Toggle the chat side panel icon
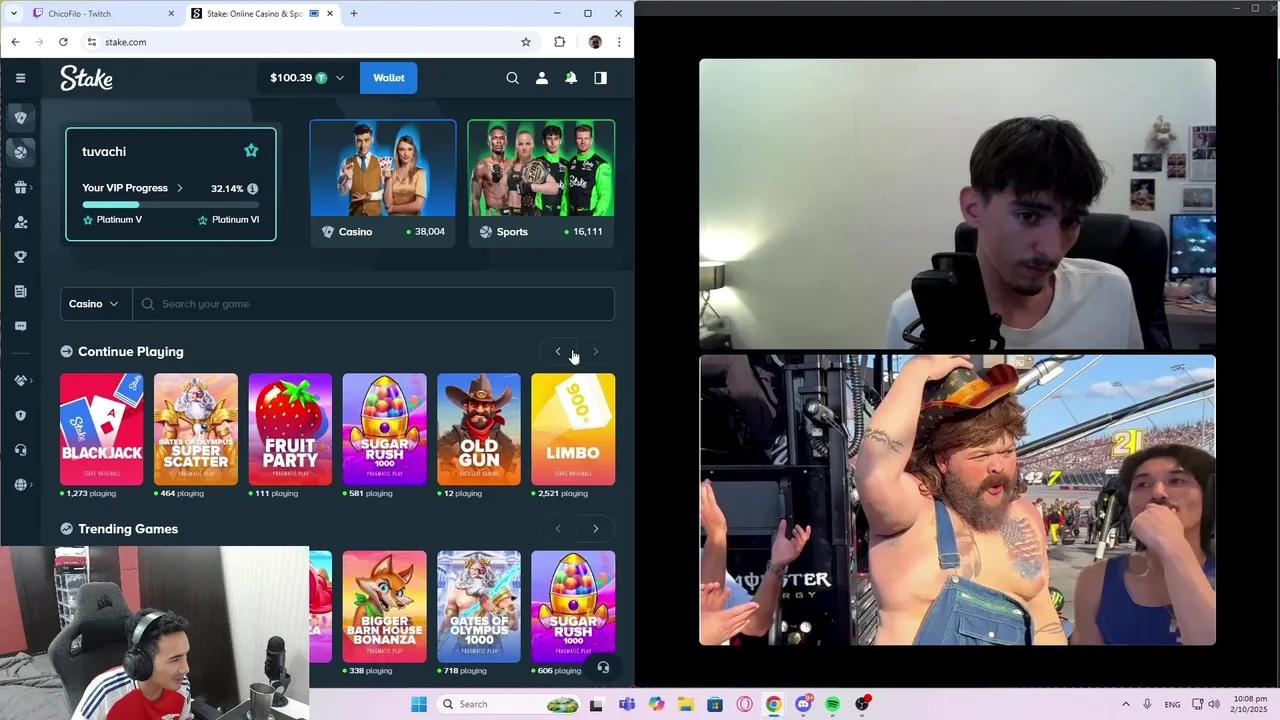This screenshot has width=1280, height=720. click(600, 78)
